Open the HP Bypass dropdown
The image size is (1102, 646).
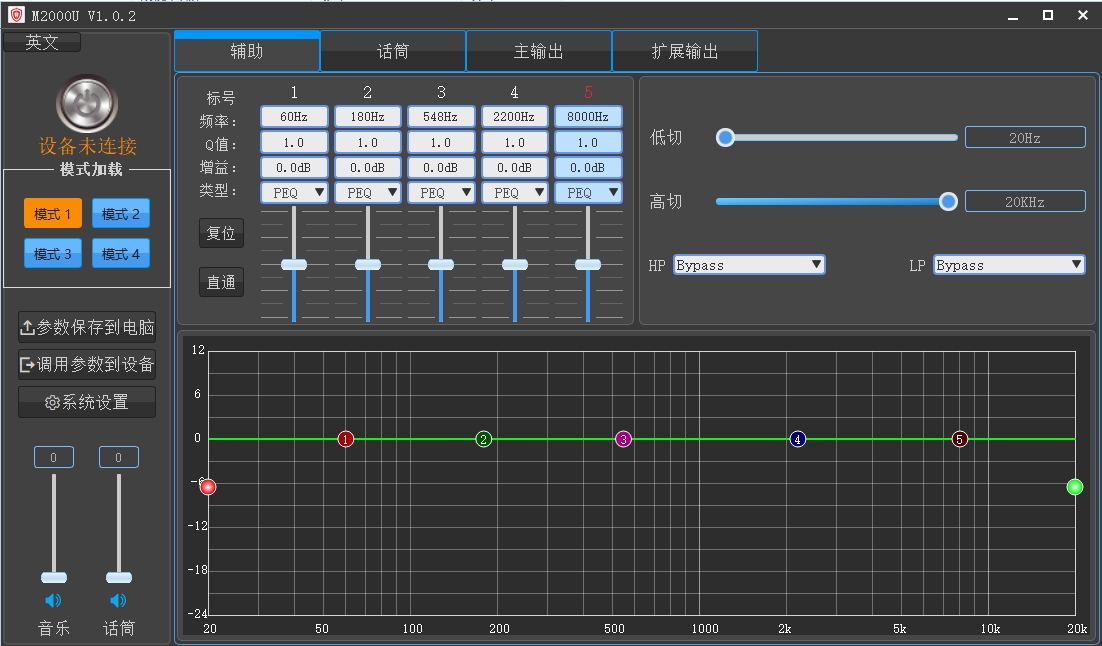point(749,265)
